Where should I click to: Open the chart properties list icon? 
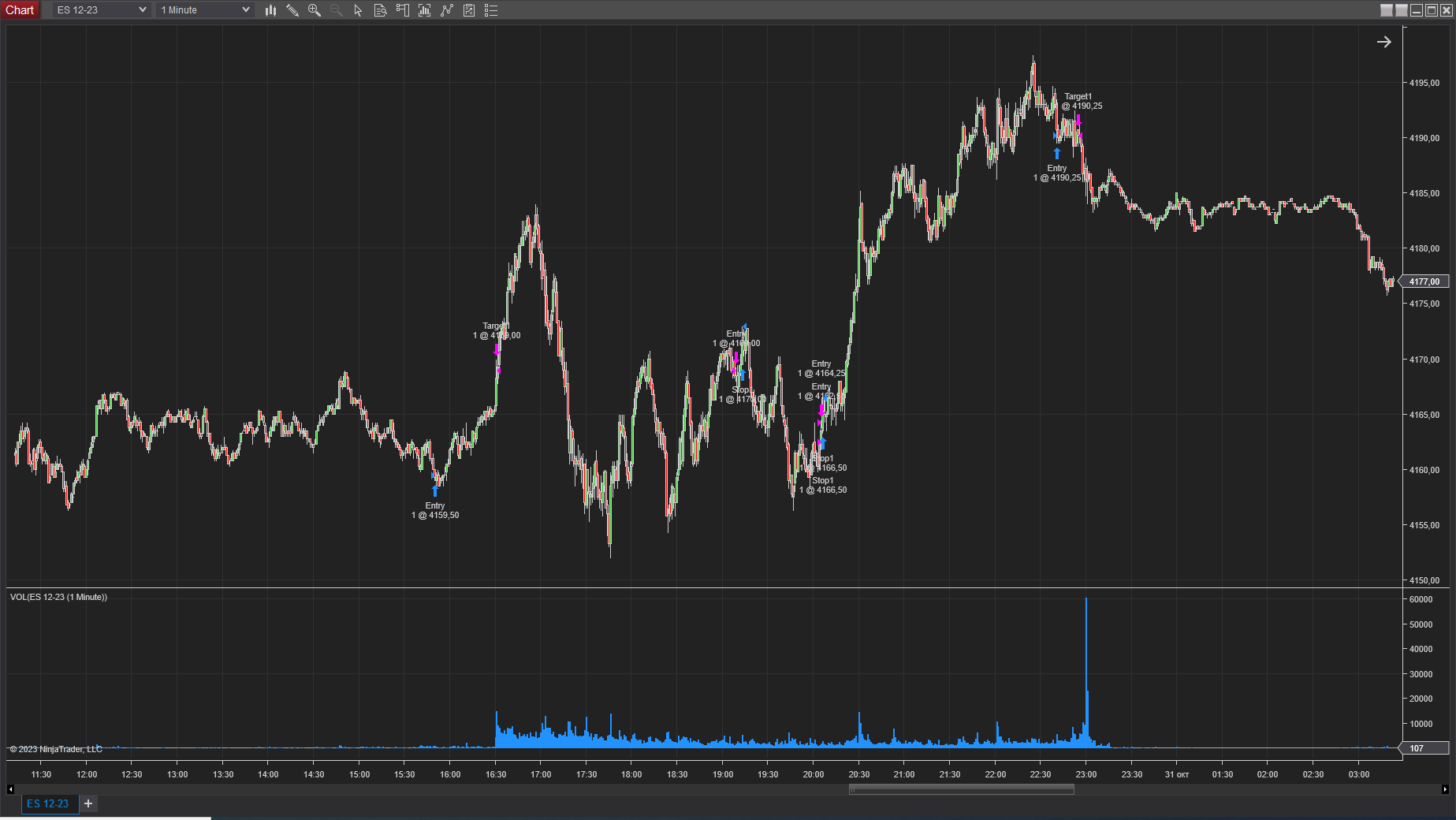click(491, 10)
